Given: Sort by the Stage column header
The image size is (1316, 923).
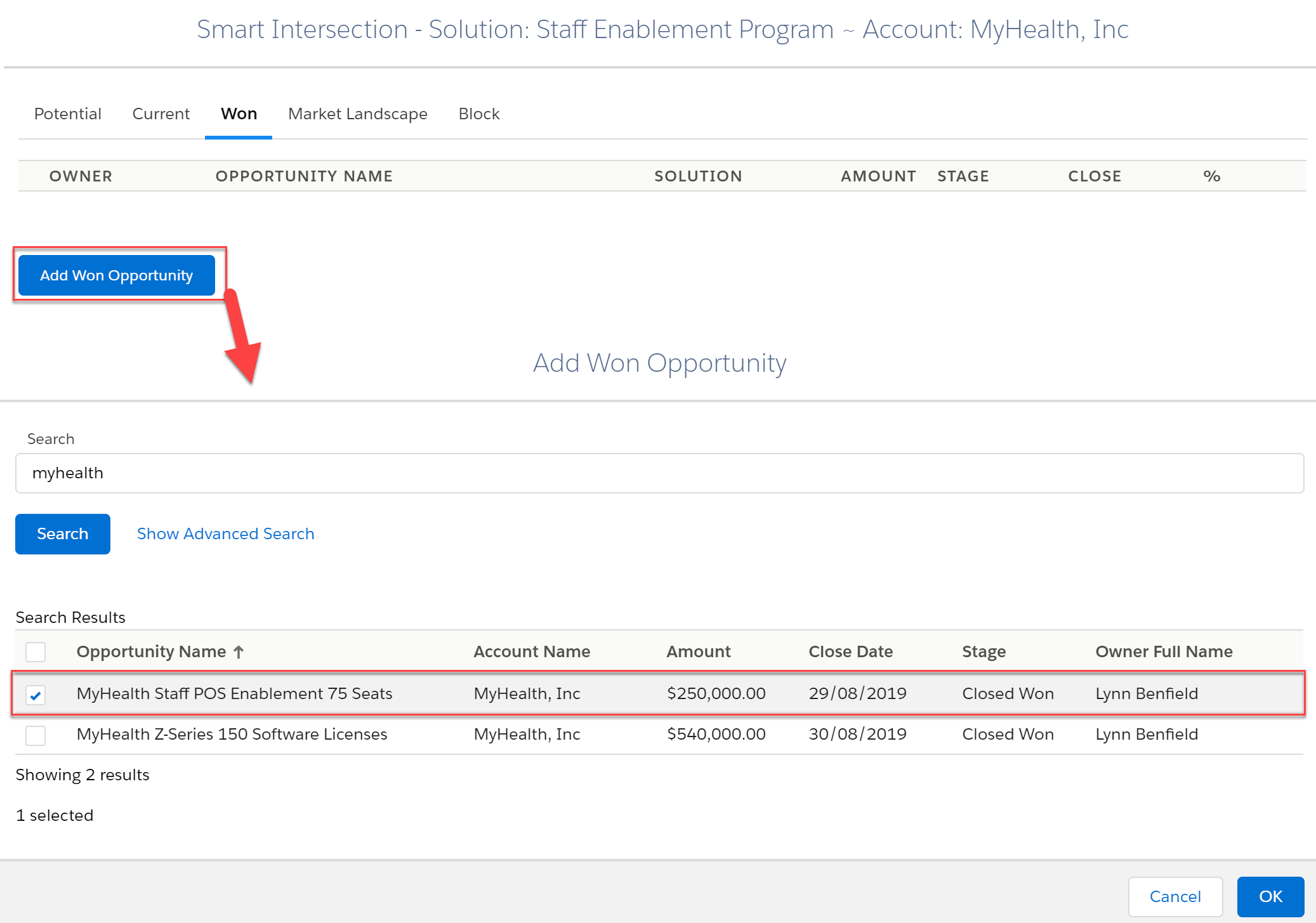Looking at the screenshot, I should 984,651.
